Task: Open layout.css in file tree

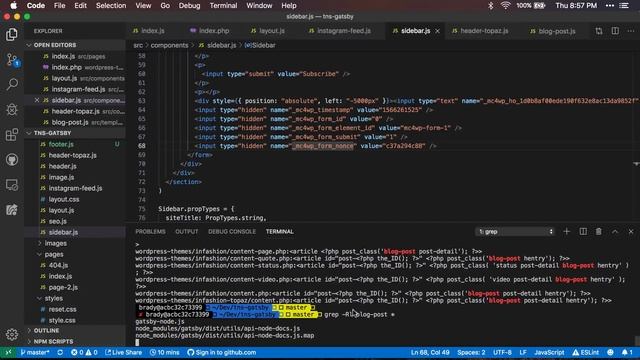Action: pos(64,199)
